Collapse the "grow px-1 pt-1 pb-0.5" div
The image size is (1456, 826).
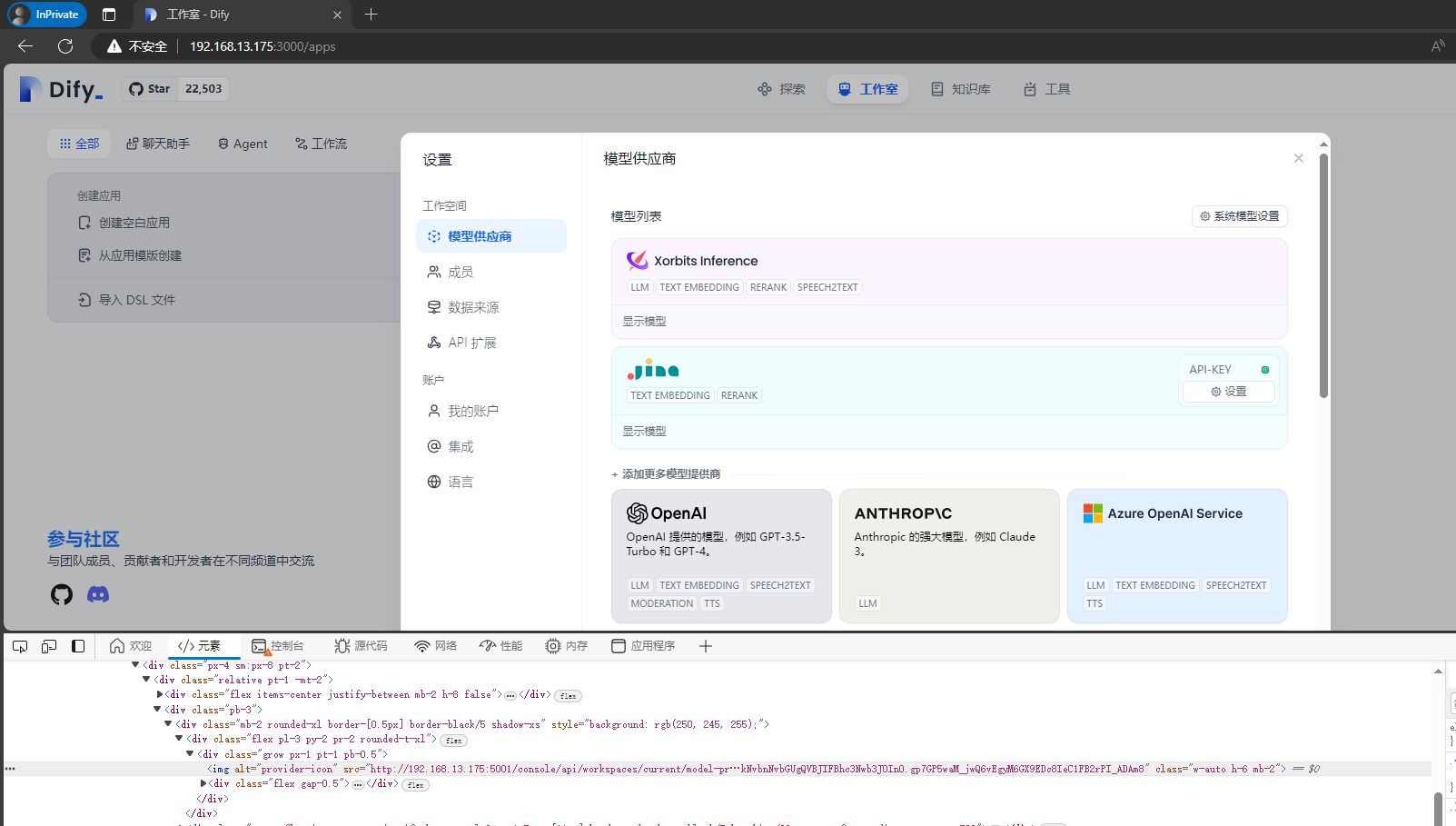click(x=190, y=754)
